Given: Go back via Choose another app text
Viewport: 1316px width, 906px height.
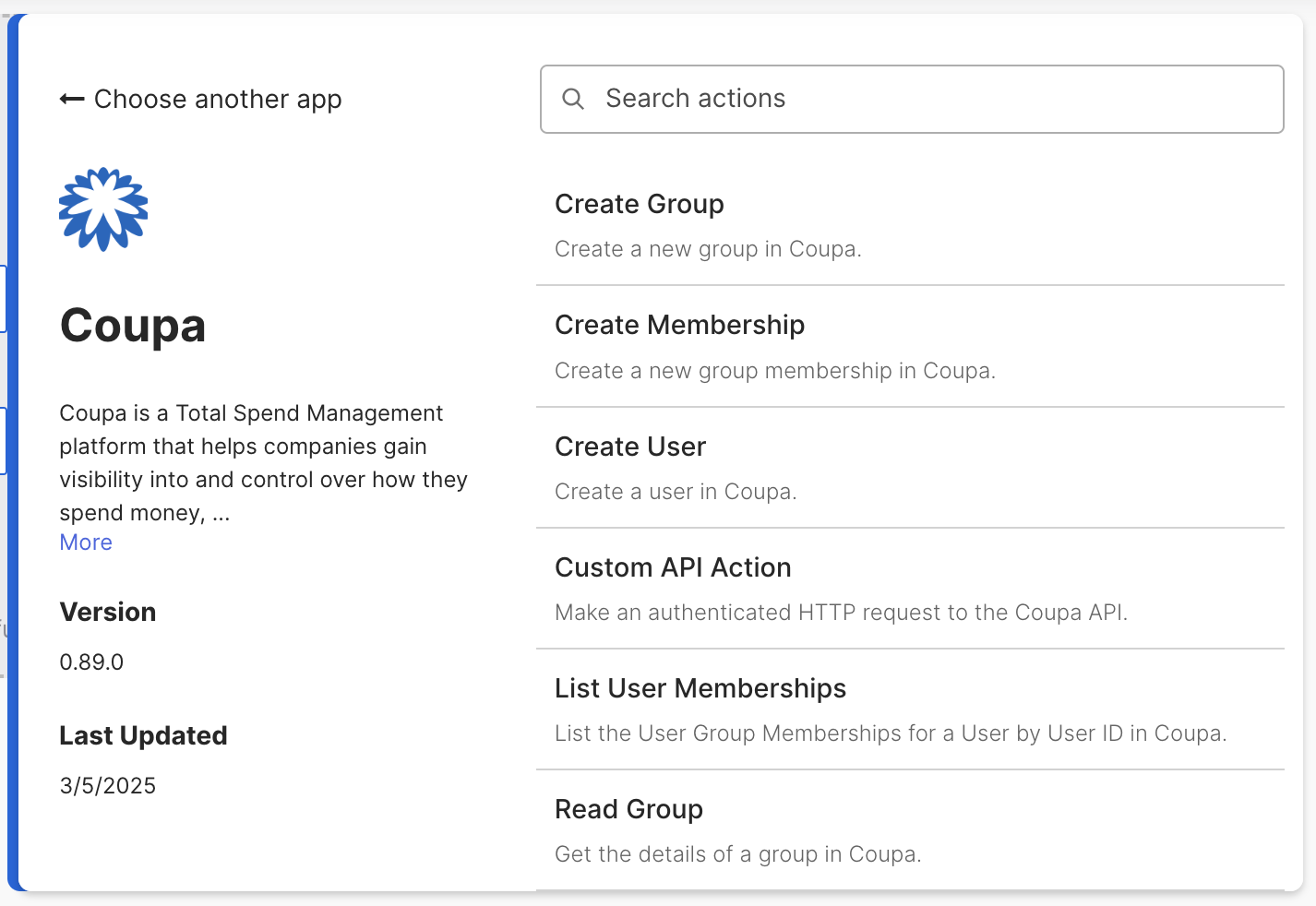Looking at the screenshot, I should coord(218,99).
